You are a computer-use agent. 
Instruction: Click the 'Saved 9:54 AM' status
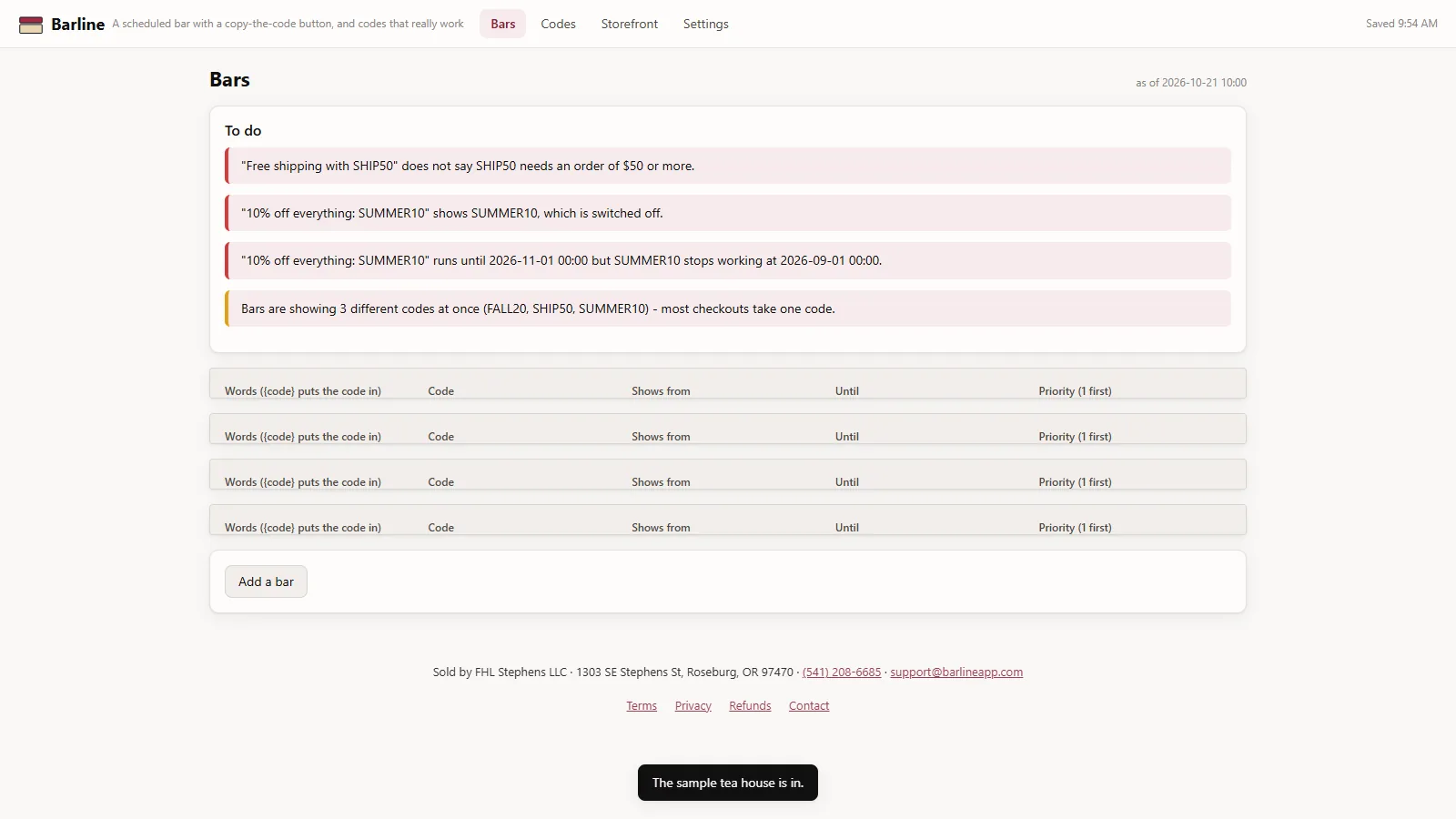click(x=1401, y=24)
